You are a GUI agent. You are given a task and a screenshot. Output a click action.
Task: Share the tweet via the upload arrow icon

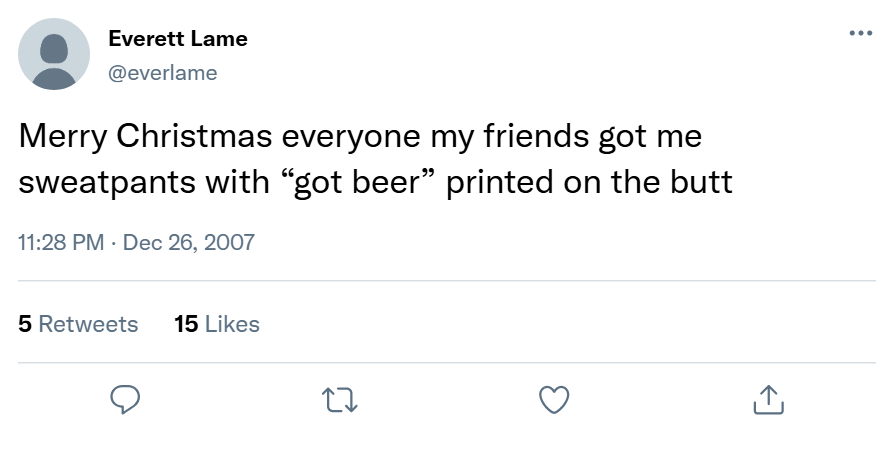[x=767, y=400]
